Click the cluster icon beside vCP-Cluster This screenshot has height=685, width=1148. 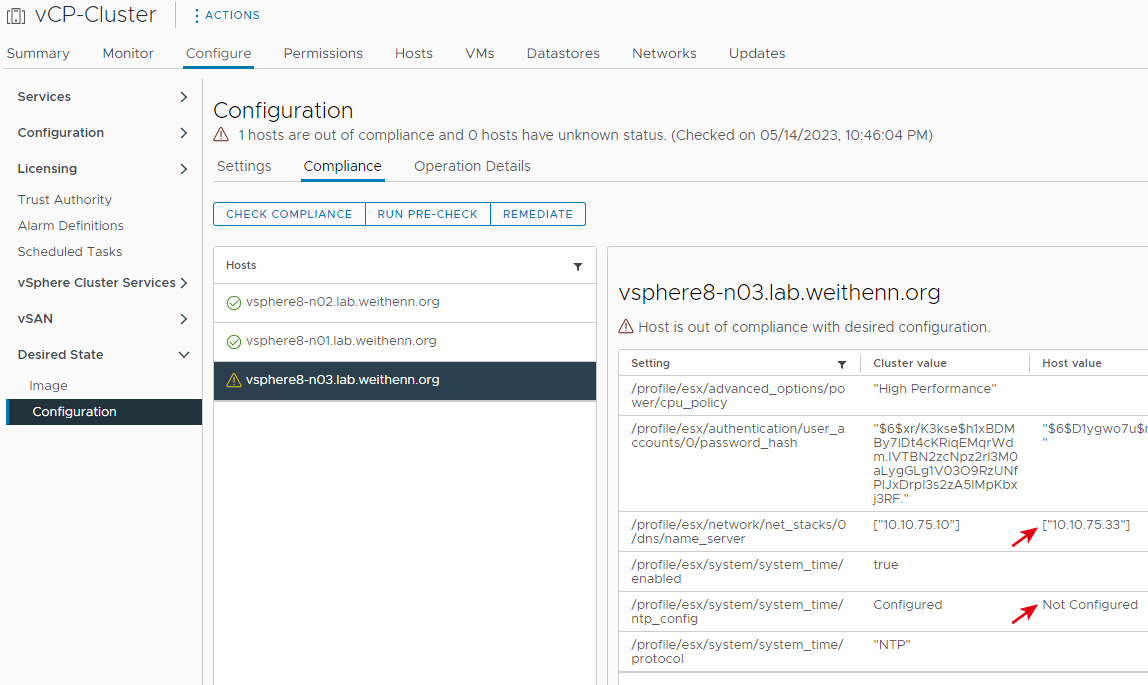click(x=16, y=15)
